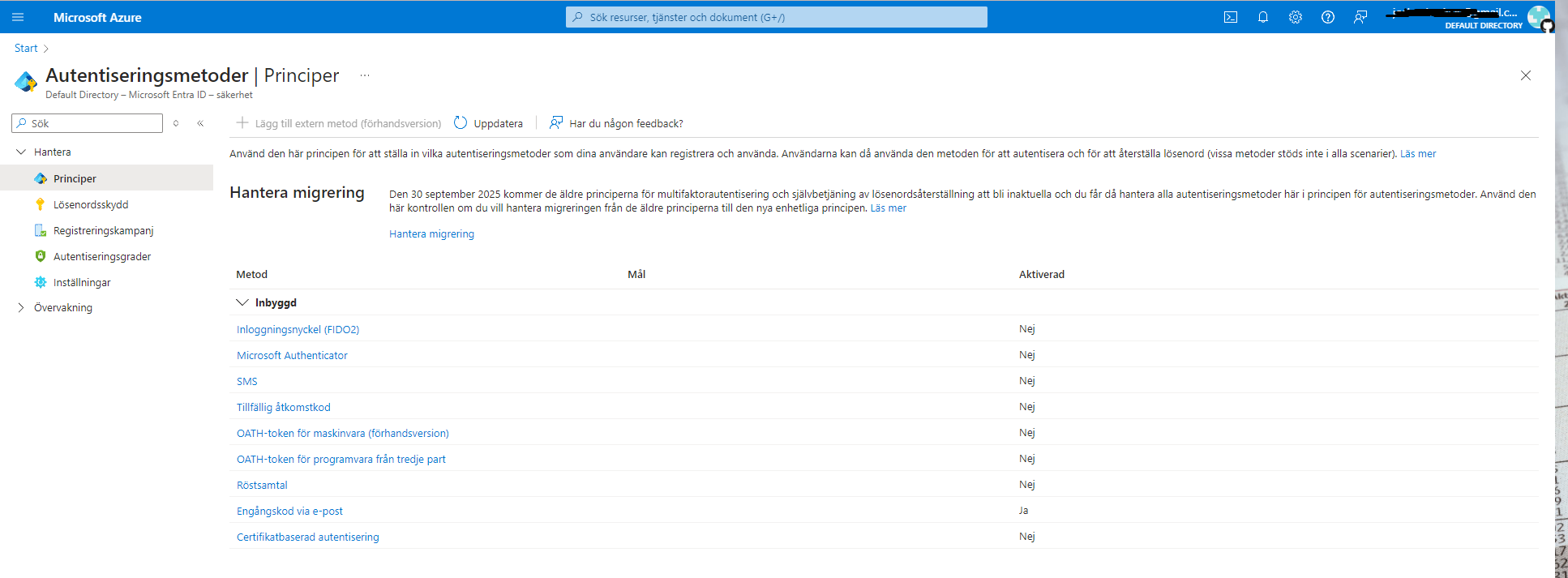Collapse the Inbyggd methods group
1568x578 pixels.
242,302
